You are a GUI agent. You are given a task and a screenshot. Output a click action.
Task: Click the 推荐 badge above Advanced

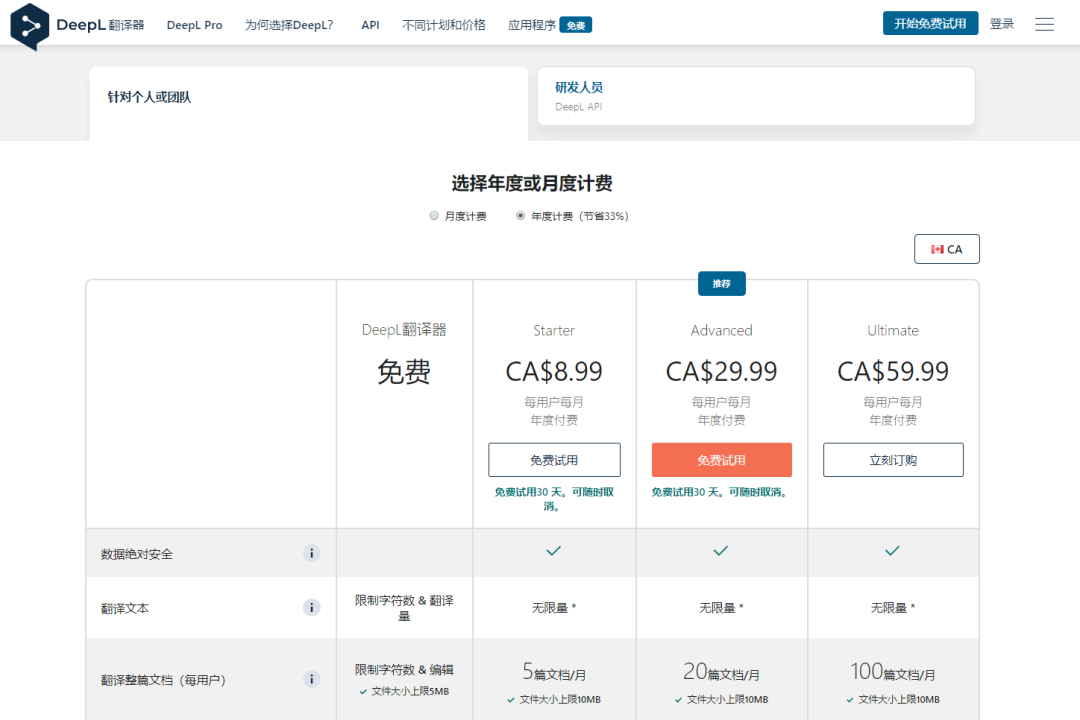[721, 284]
